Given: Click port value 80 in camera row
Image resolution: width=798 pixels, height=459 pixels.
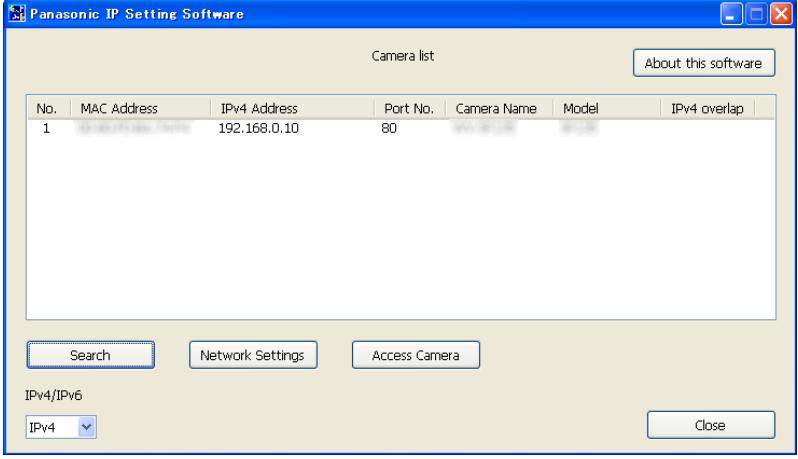Looking at the screenshot, I should tap(389, 128).
